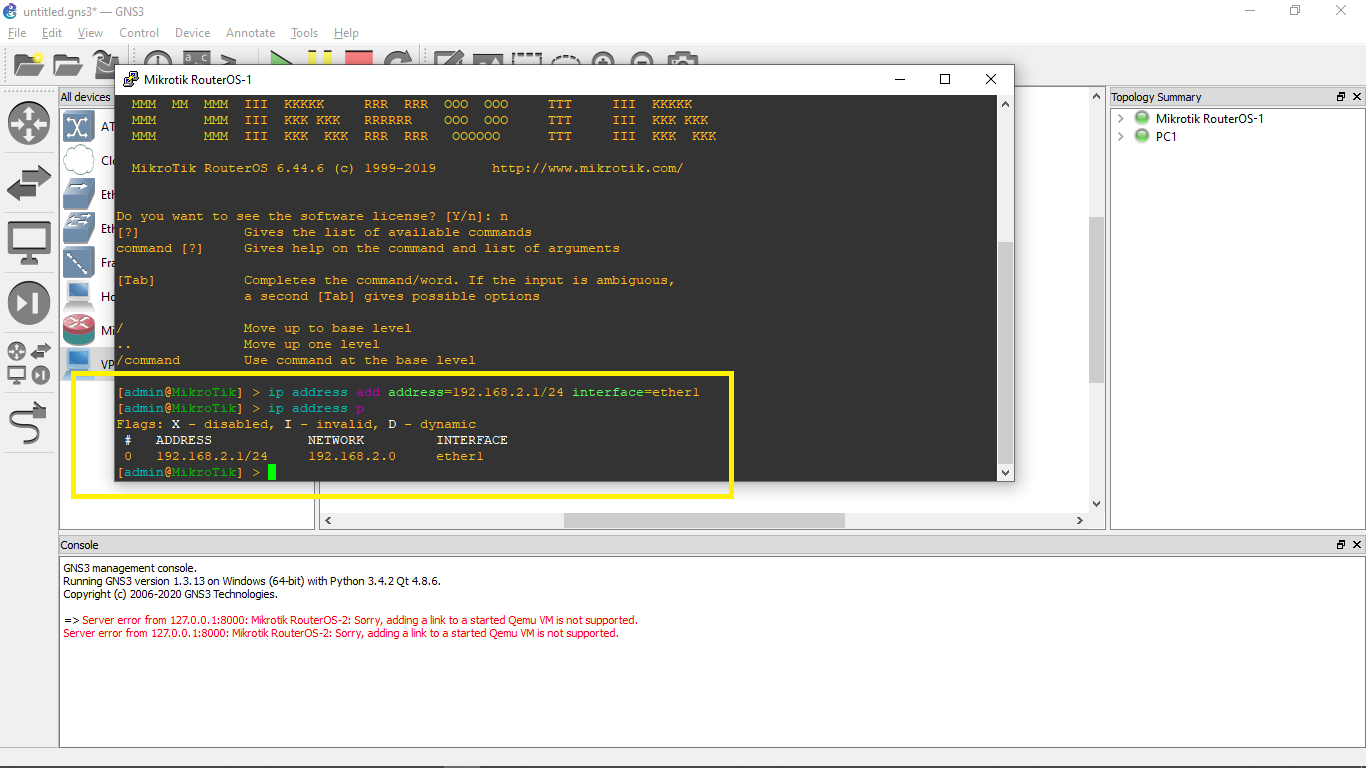The image size is (1366, 768).
Task: Expand PC1 node in Topology Summary
Action: coord(1121,136)
